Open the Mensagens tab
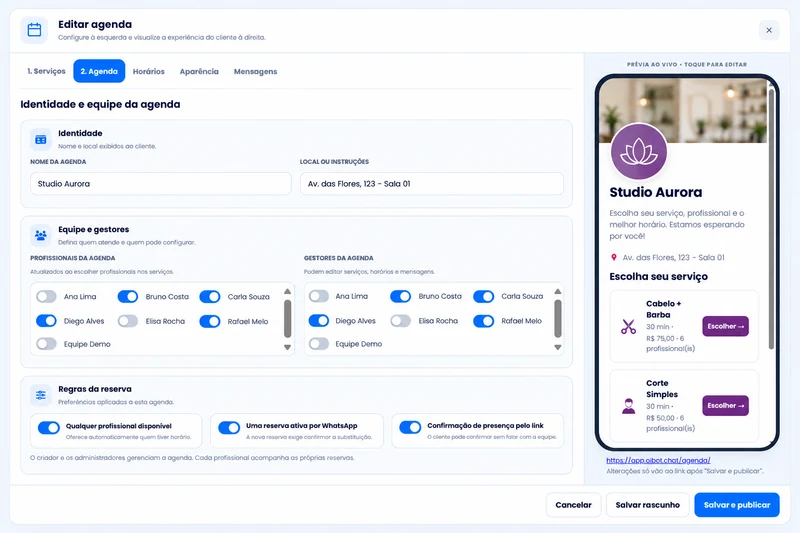The image size is (800, 533). pos(255,71)
